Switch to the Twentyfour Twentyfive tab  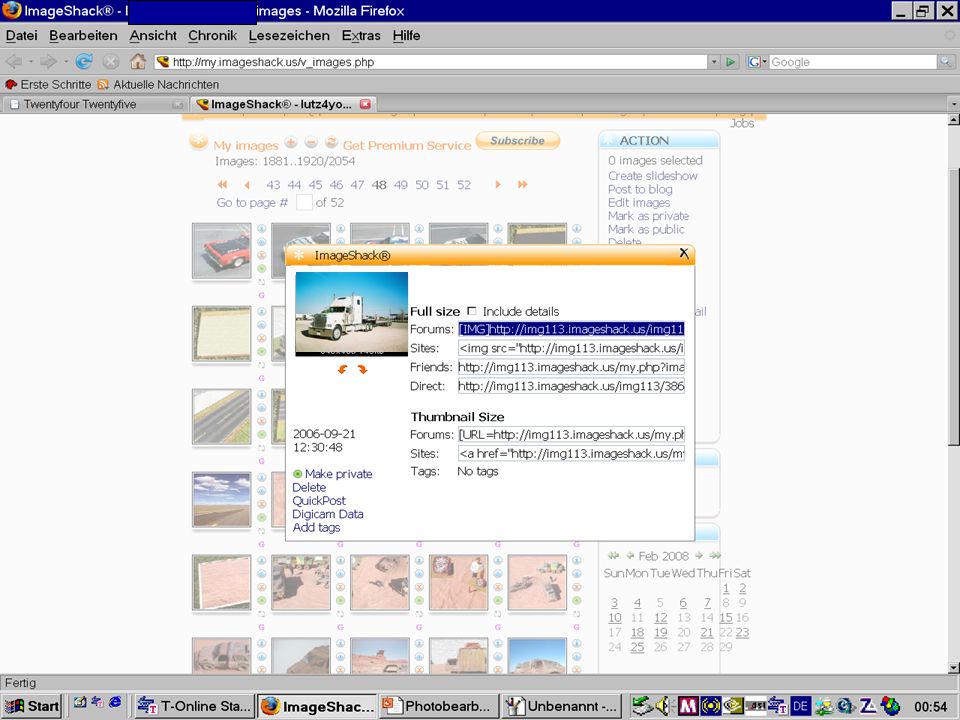point(96,104)
